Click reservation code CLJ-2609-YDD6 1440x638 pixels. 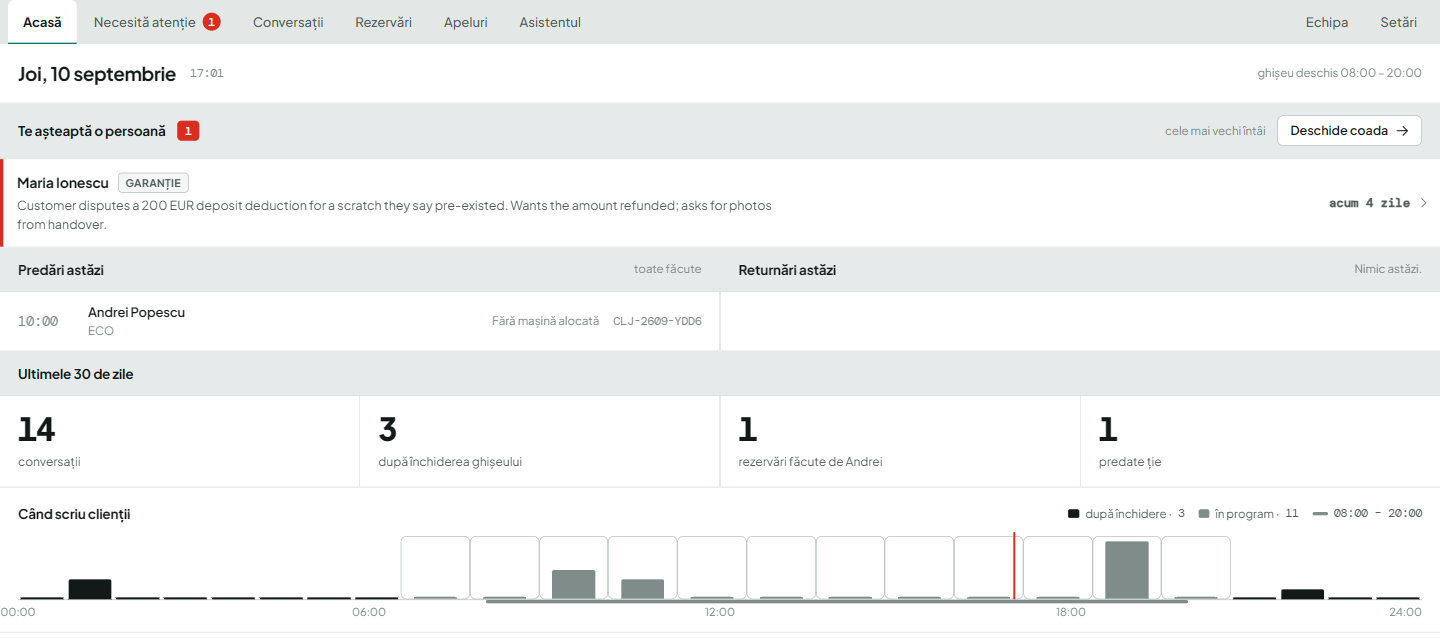point(657,321)
